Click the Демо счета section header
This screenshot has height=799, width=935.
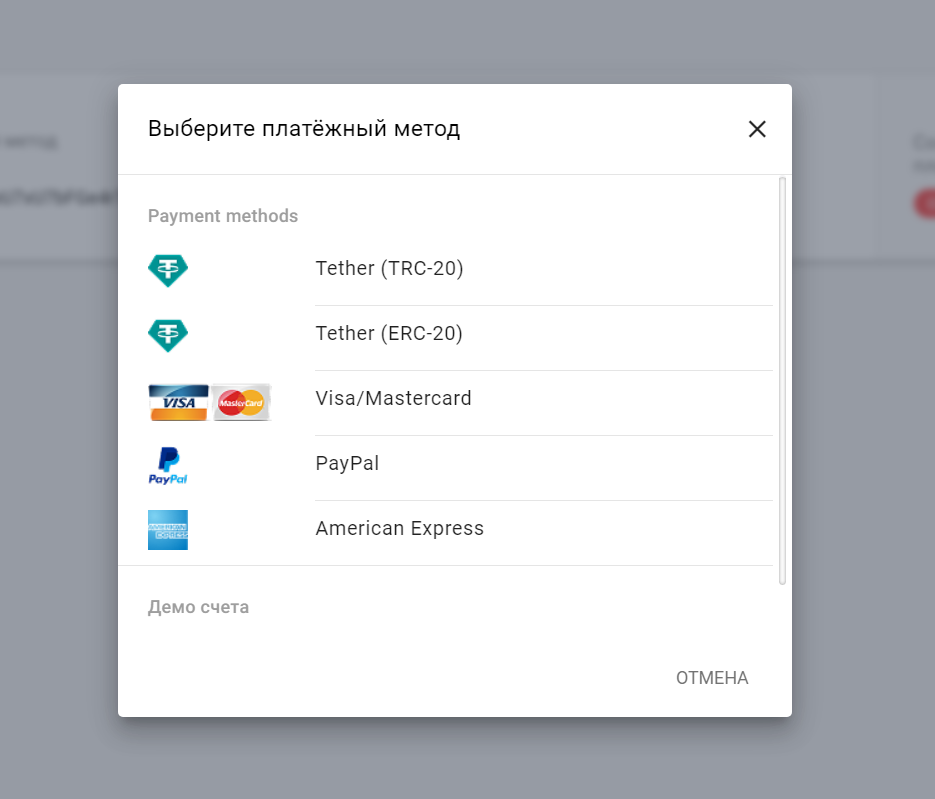pyautogui.click(x=198, y=607)
